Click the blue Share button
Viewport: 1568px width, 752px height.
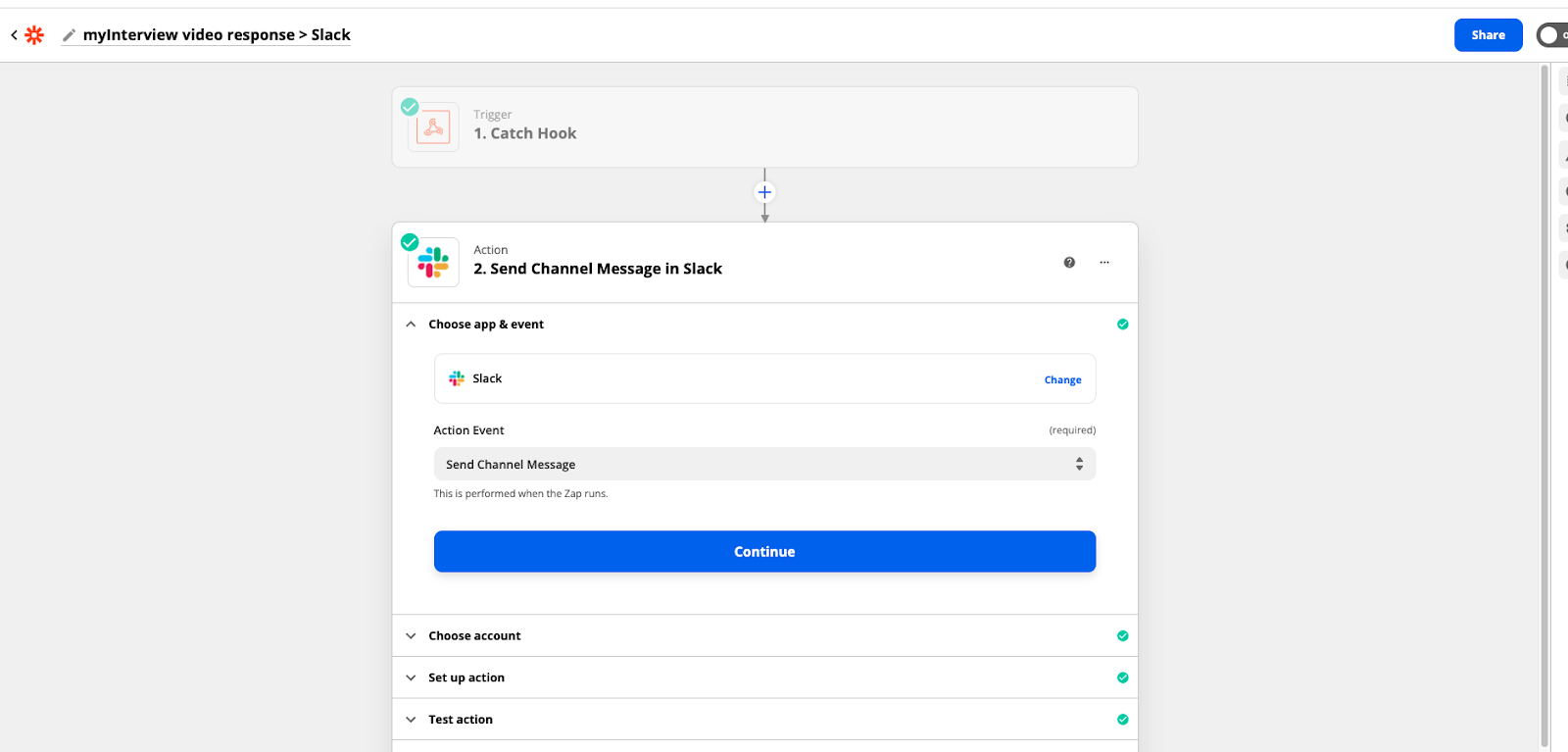[1488, 35]
